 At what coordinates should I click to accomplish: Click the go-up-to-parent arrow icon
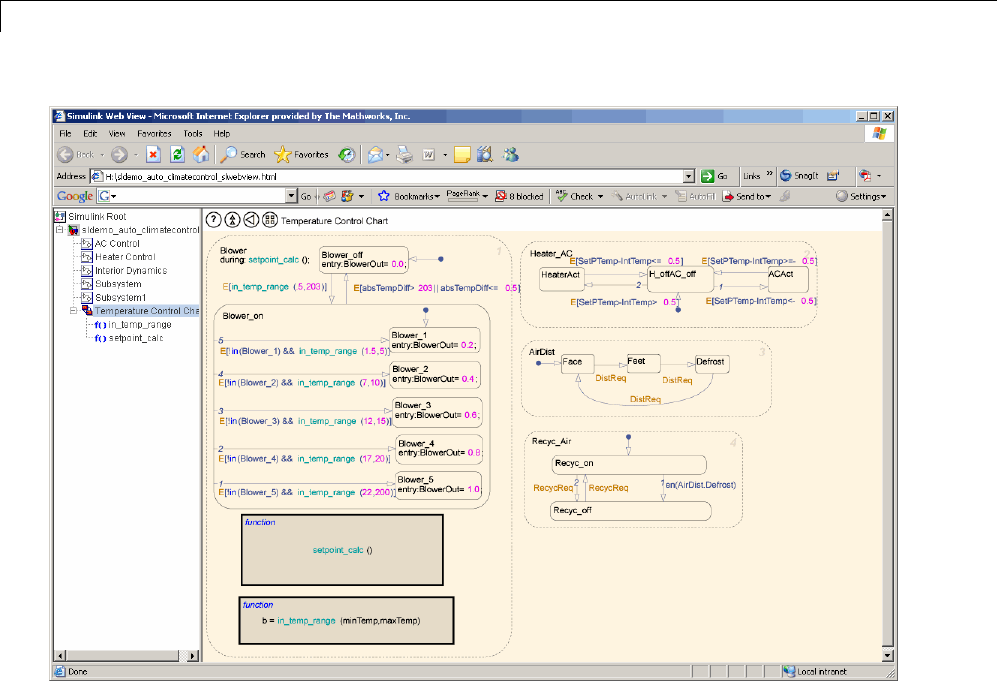point(232,220)
